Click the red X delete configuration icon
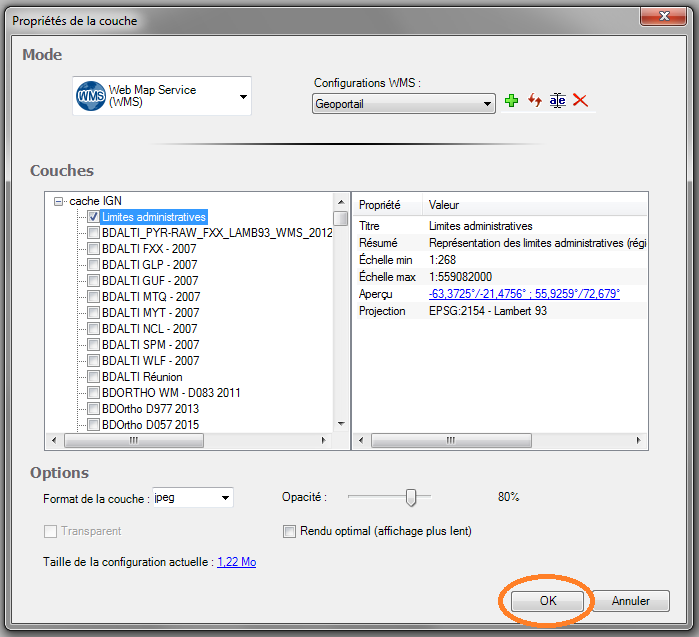Viewport: 699px width, 637px height. [x=580, y=101]
